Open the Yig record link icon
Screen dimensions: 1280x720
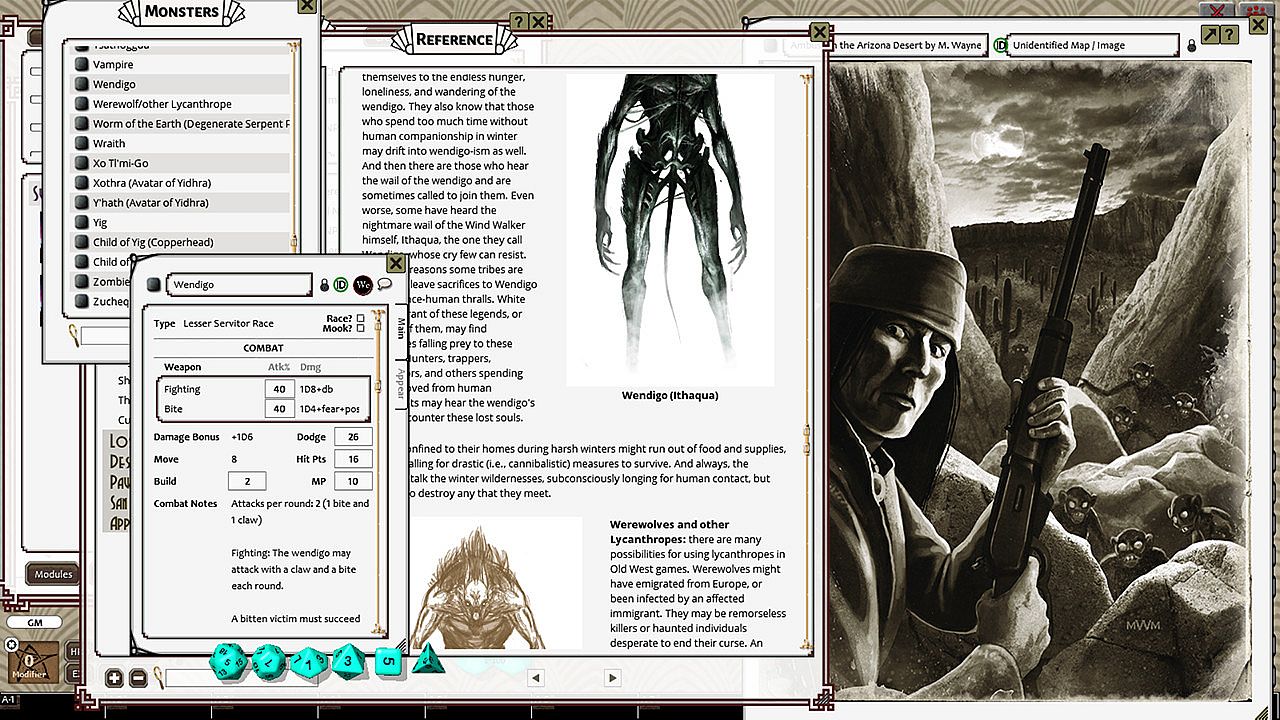[82, 223]
